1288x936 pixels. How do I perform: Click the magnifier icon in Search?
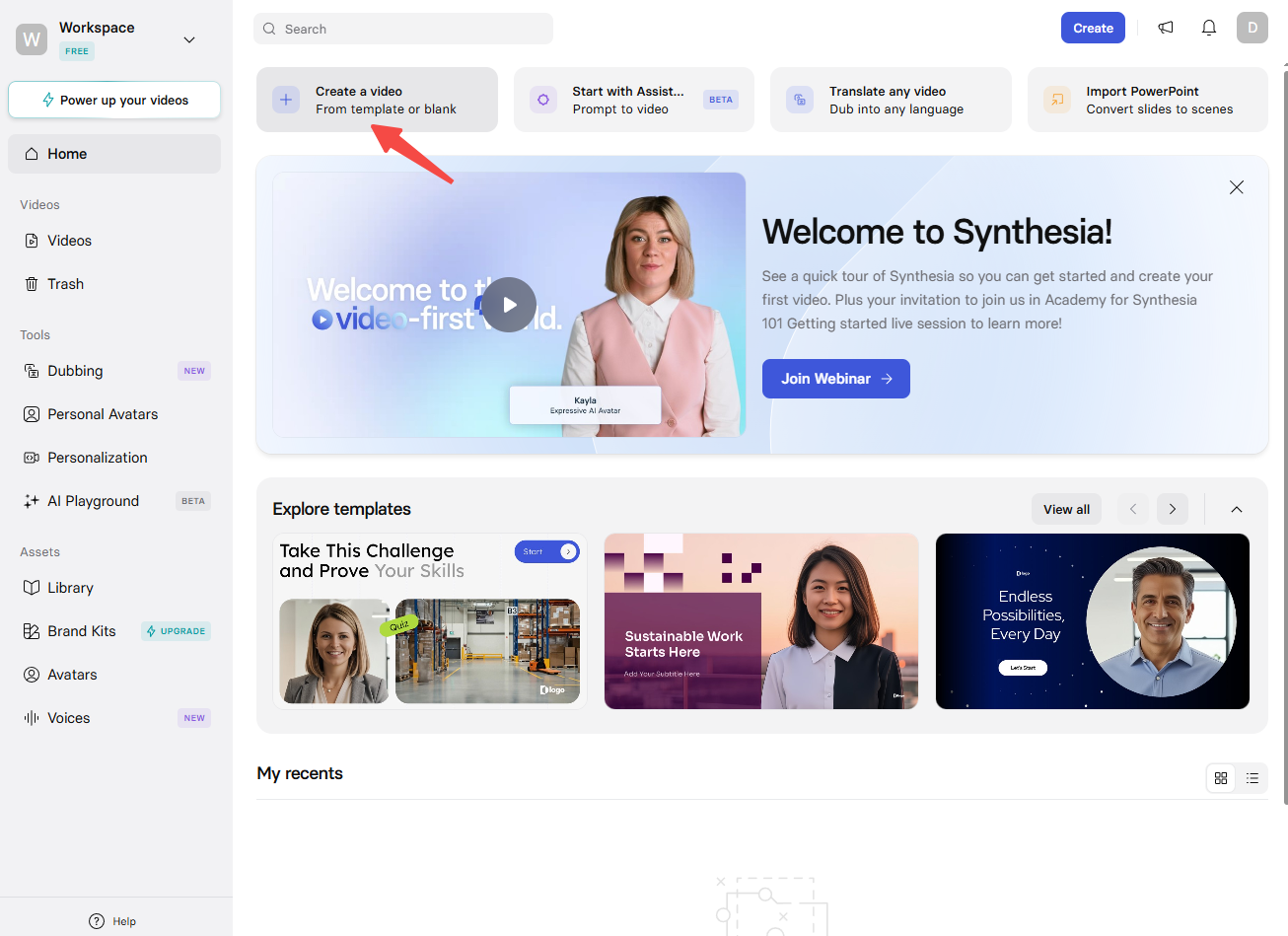tap(269, 29)
